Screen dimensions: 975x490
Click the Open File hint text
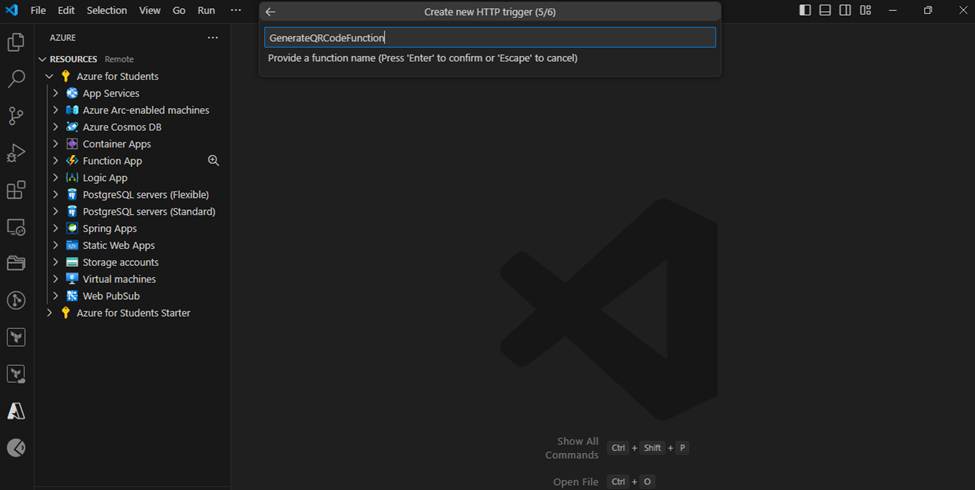[x=576, y=482]
